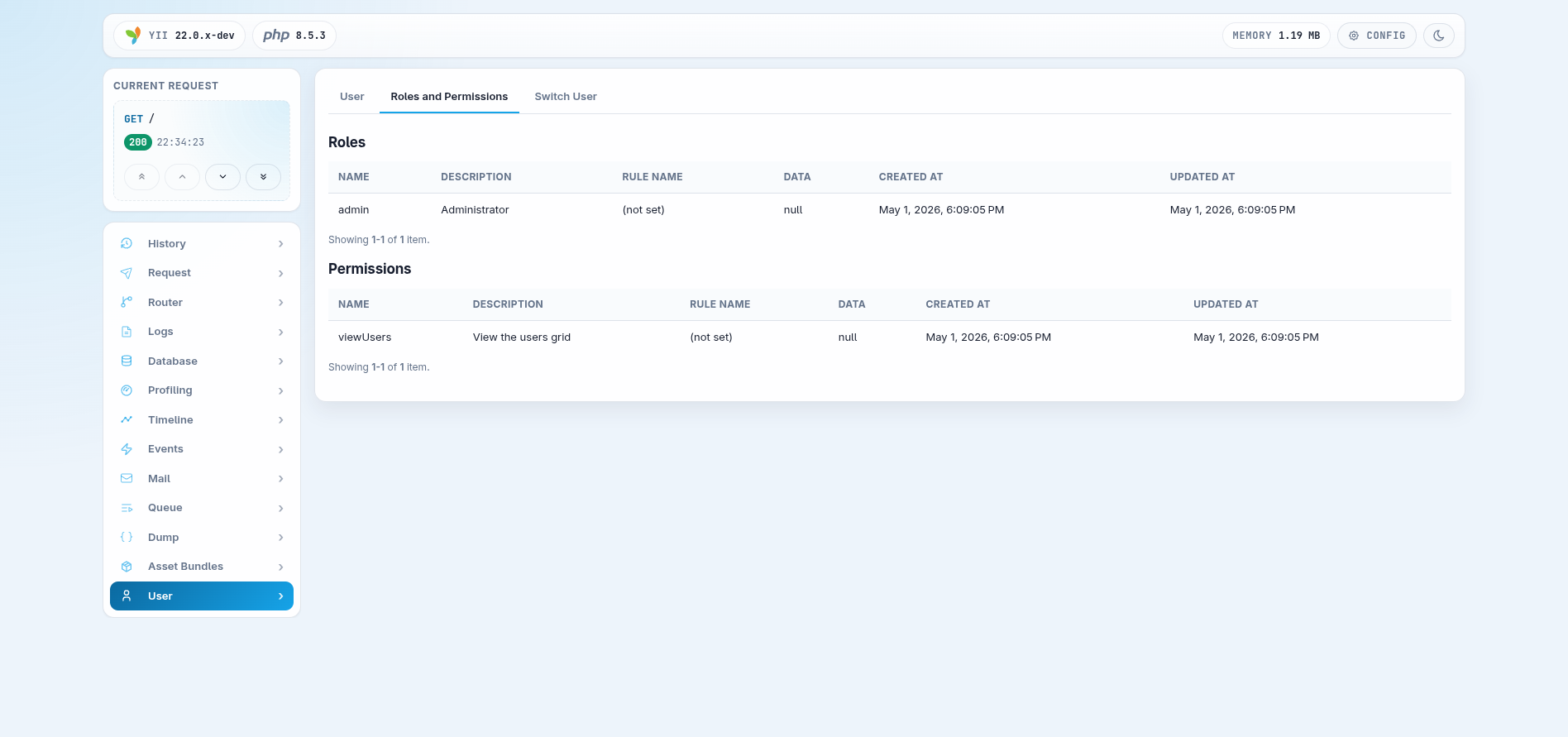Click the Database cylinder icon
Viewport: 1568px width, 737px height.
pos(127,361)
